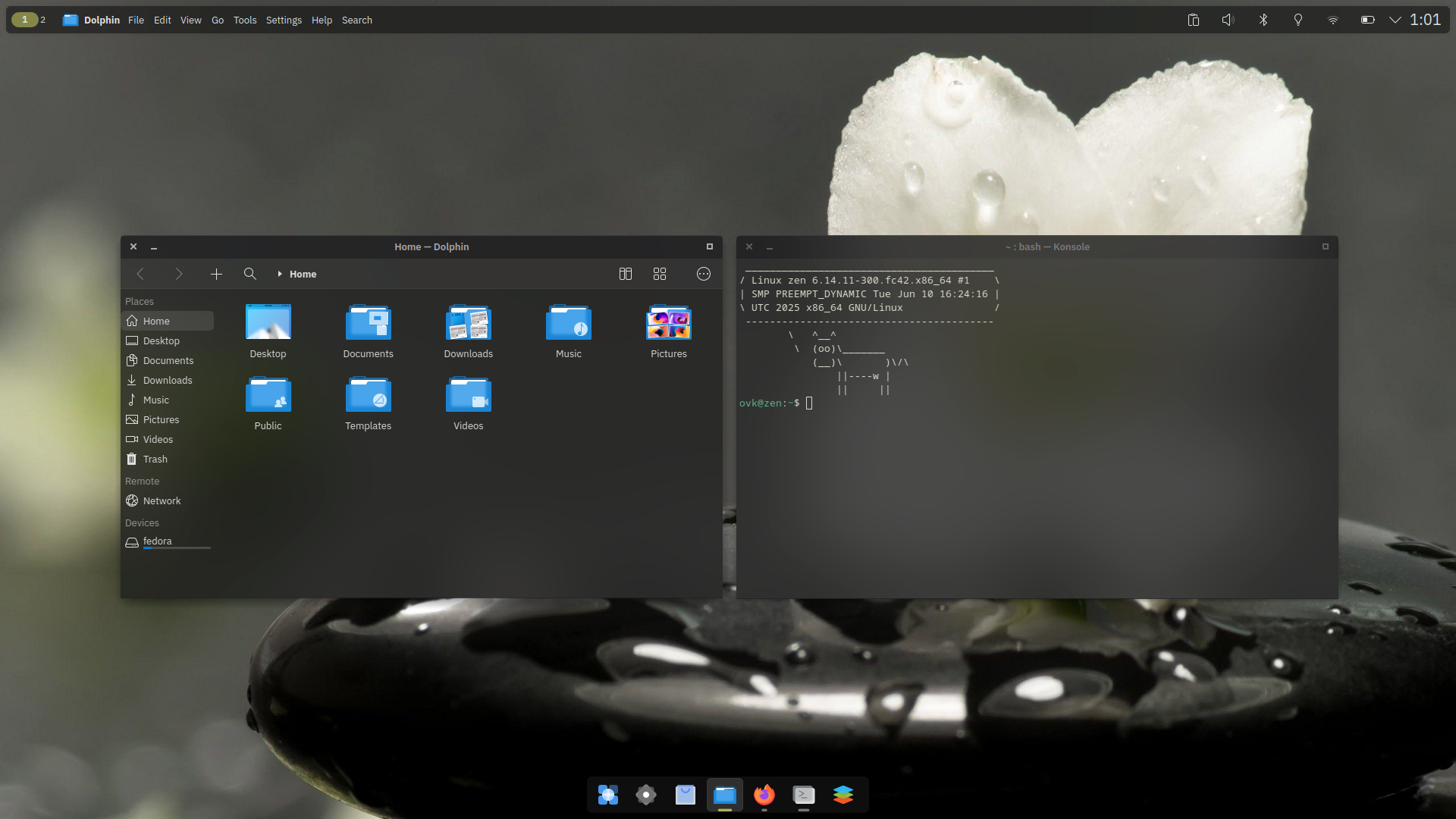Select the Documents folder icon in file view

[369, 323]
